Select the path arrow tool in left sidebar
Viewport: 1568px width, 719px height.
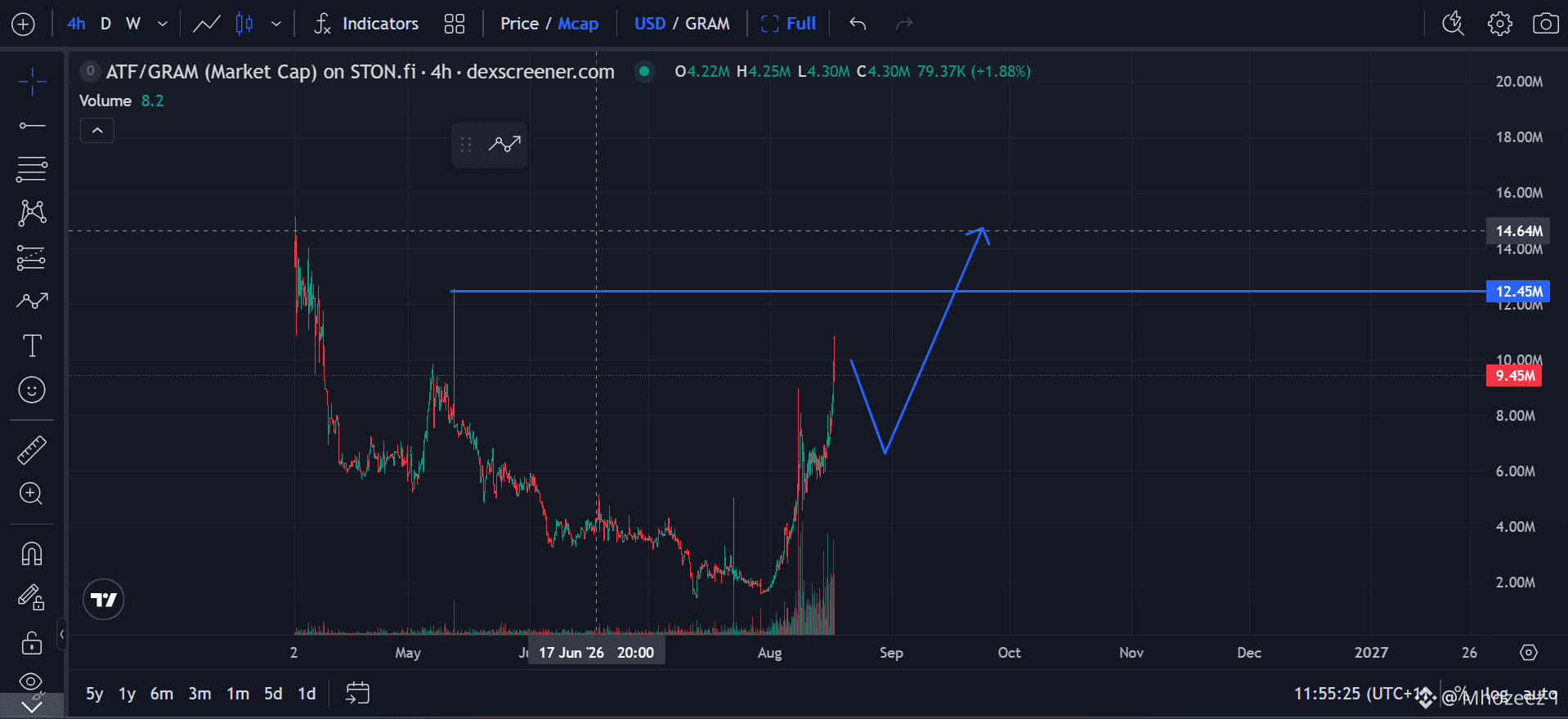pyautogui.click(x=32, y=301)
